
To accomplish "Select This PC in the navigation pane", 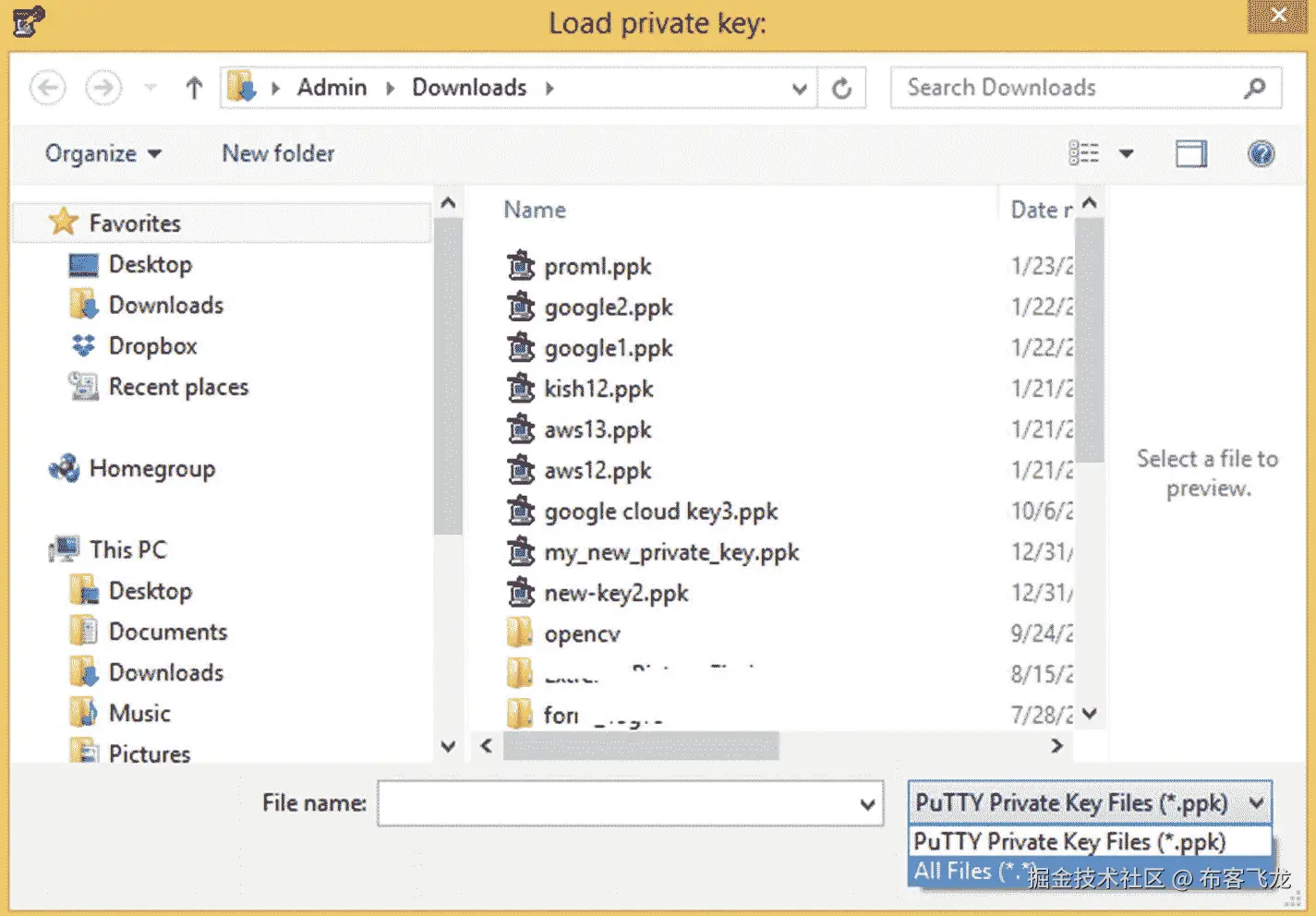I will 128,549.
